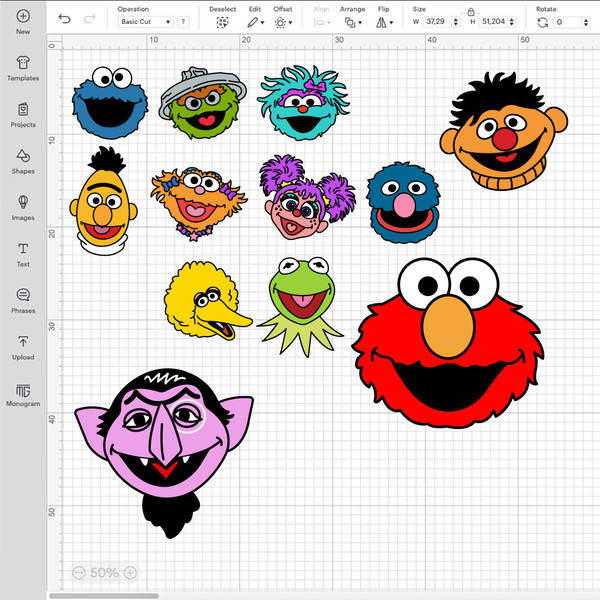Zoom out with the minus button

pos(79,572)
